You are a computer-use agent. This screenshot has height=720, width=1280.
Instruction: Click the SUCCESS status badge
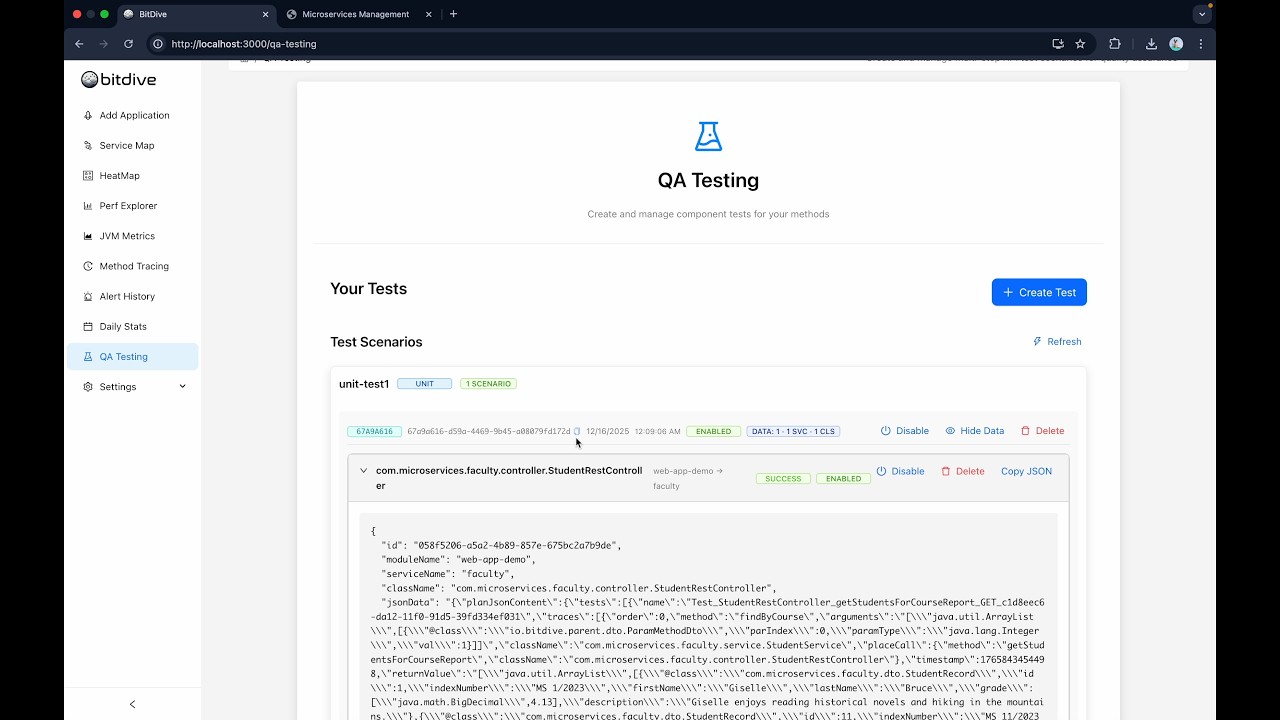[x=783, y=479]
